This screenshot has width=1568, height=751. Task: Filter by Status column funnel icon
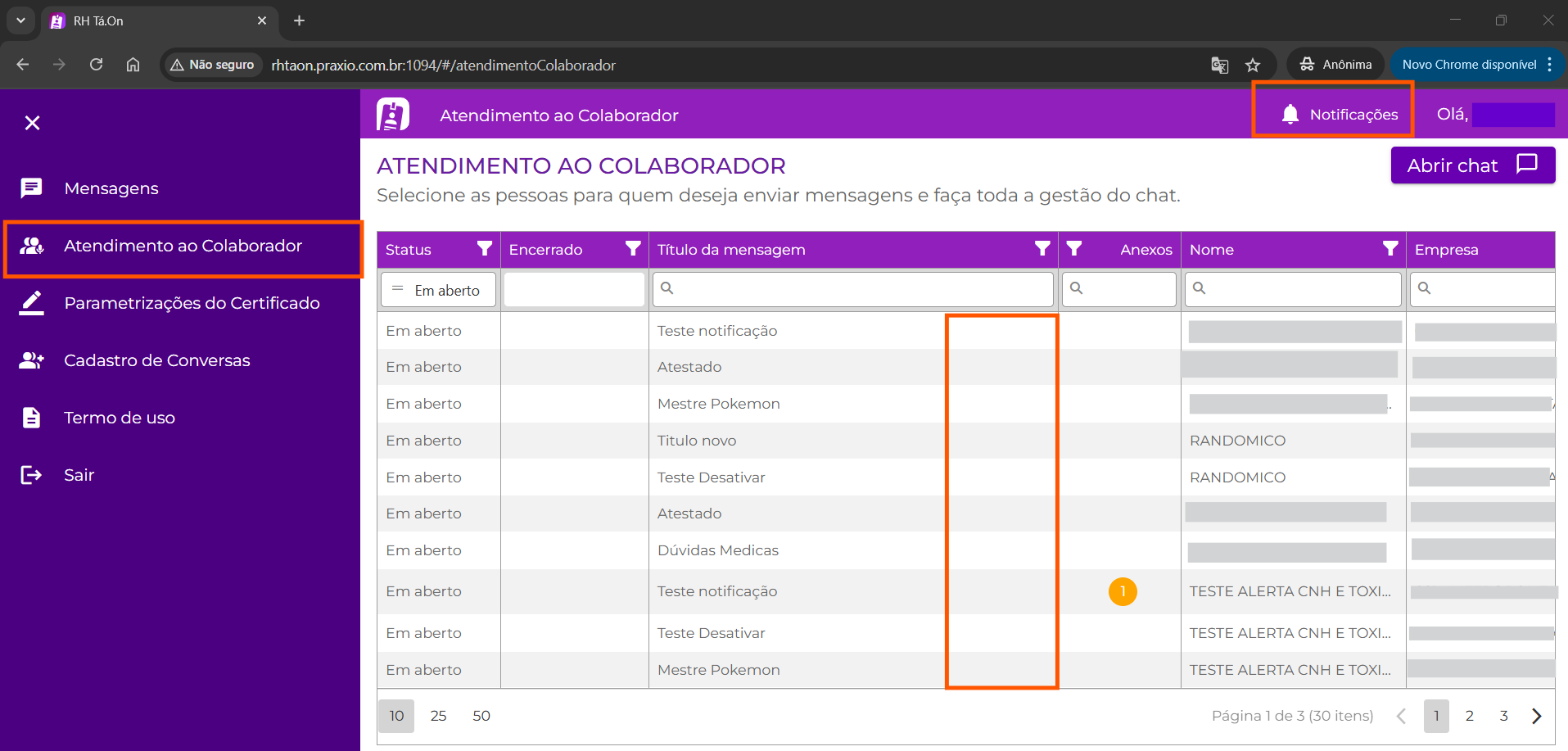pos(485,249)
